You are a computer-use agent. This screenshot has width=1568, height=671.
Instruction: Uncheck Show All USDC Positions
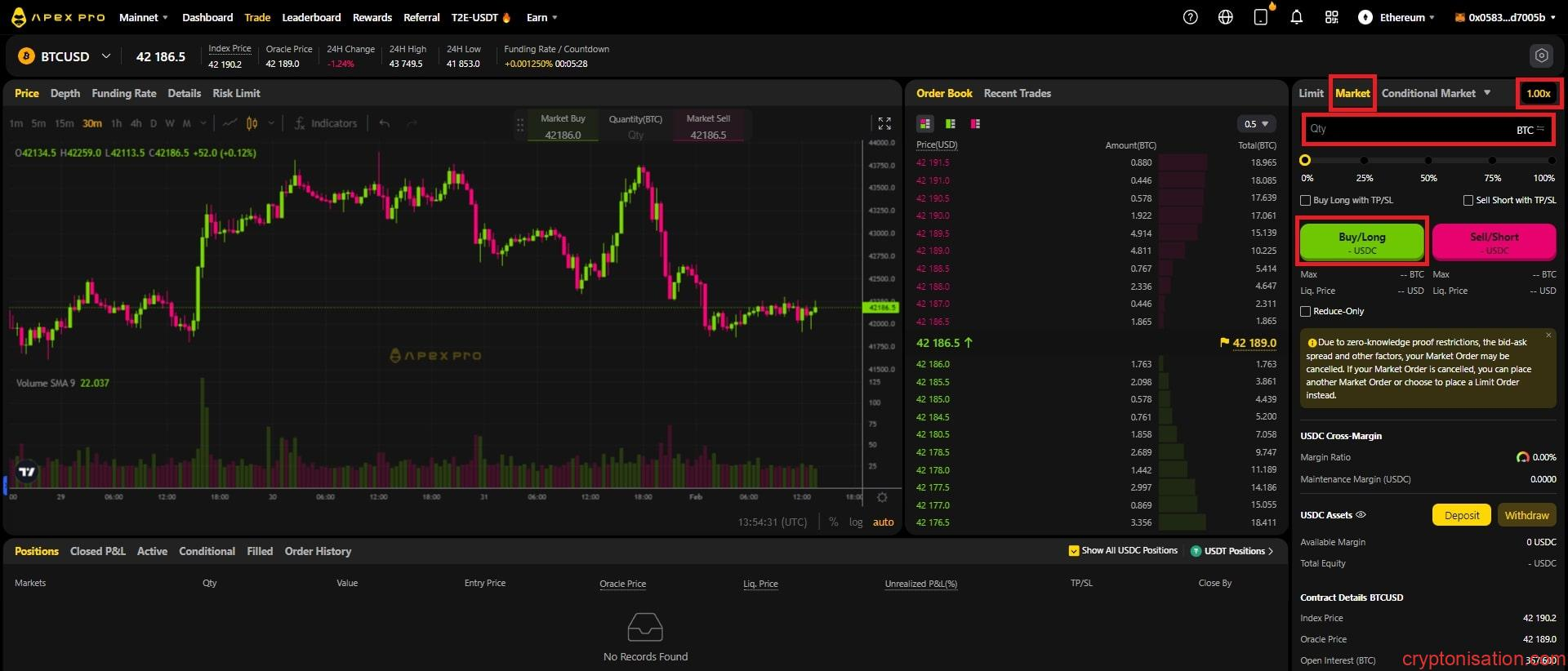[x=1074, y=550]
